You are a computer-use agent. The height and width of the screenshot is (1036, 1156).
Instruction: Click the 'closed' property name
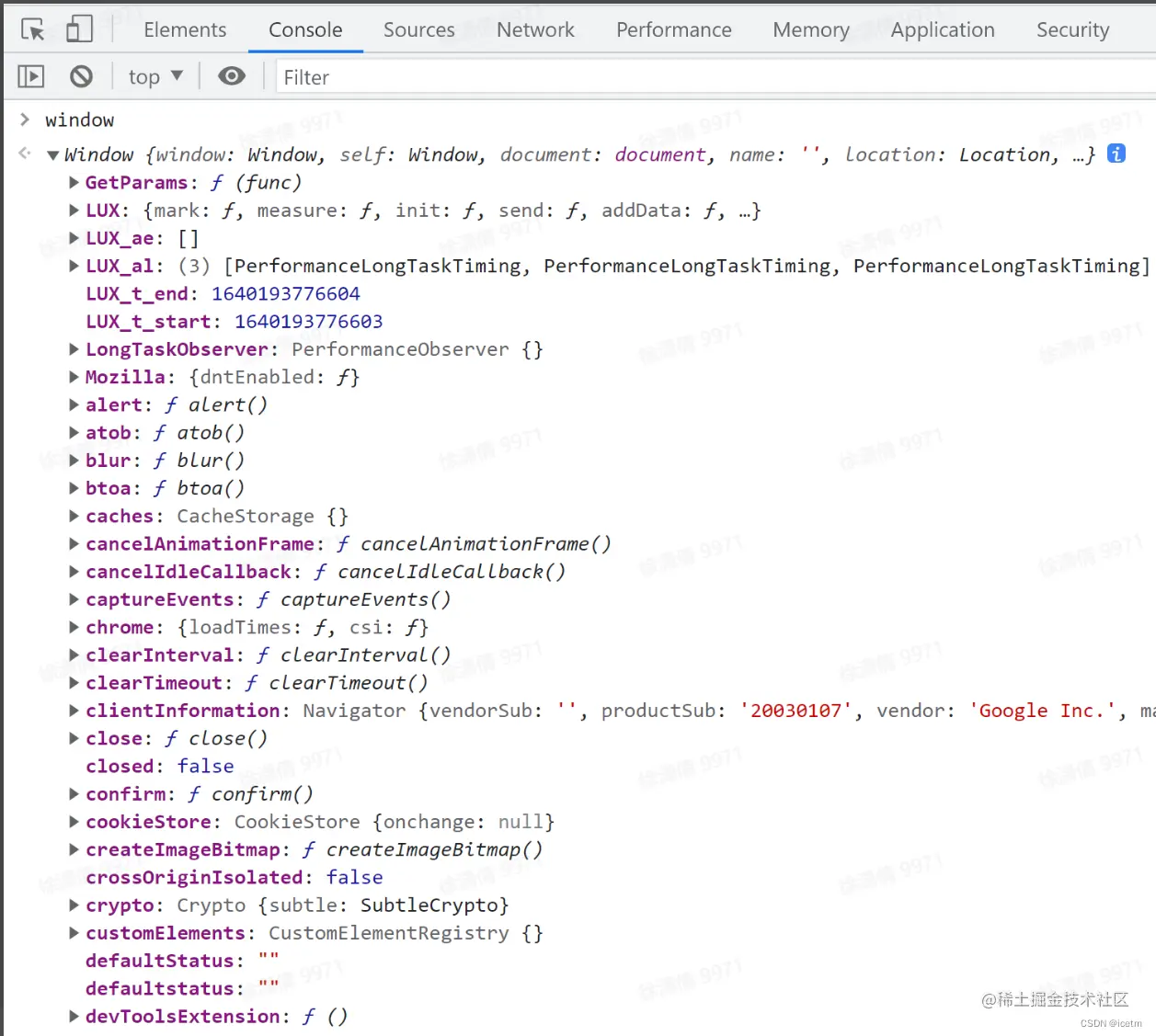120,766
